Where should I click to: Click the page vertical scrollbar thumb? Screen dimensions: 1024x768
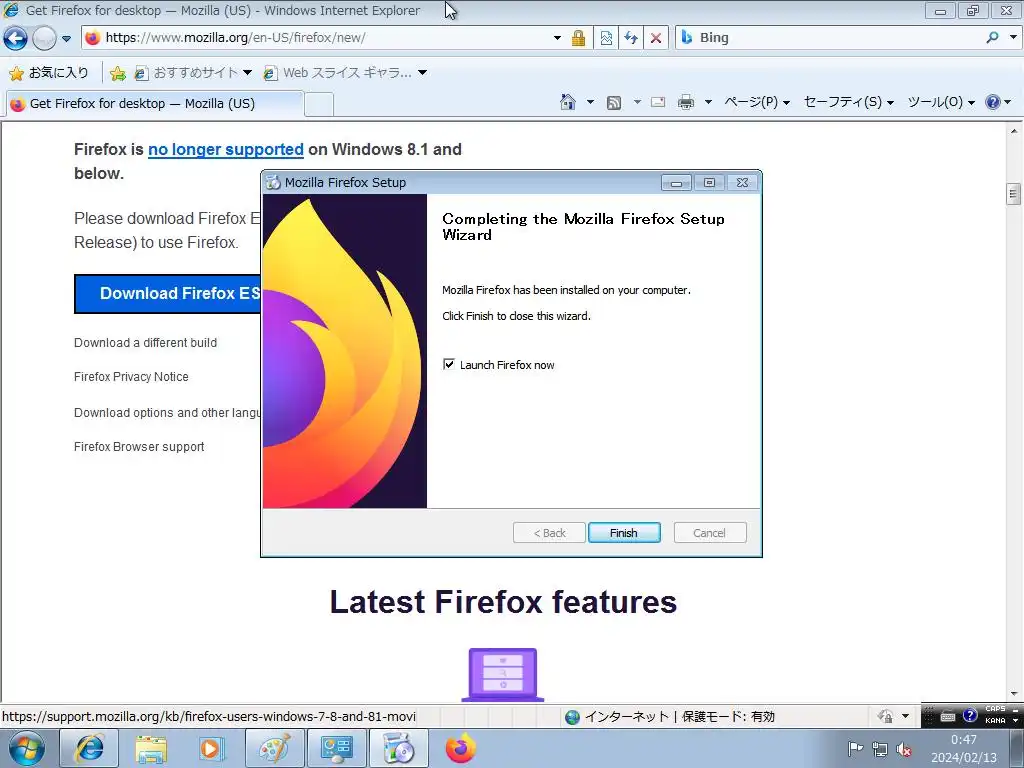(1014, 194)
